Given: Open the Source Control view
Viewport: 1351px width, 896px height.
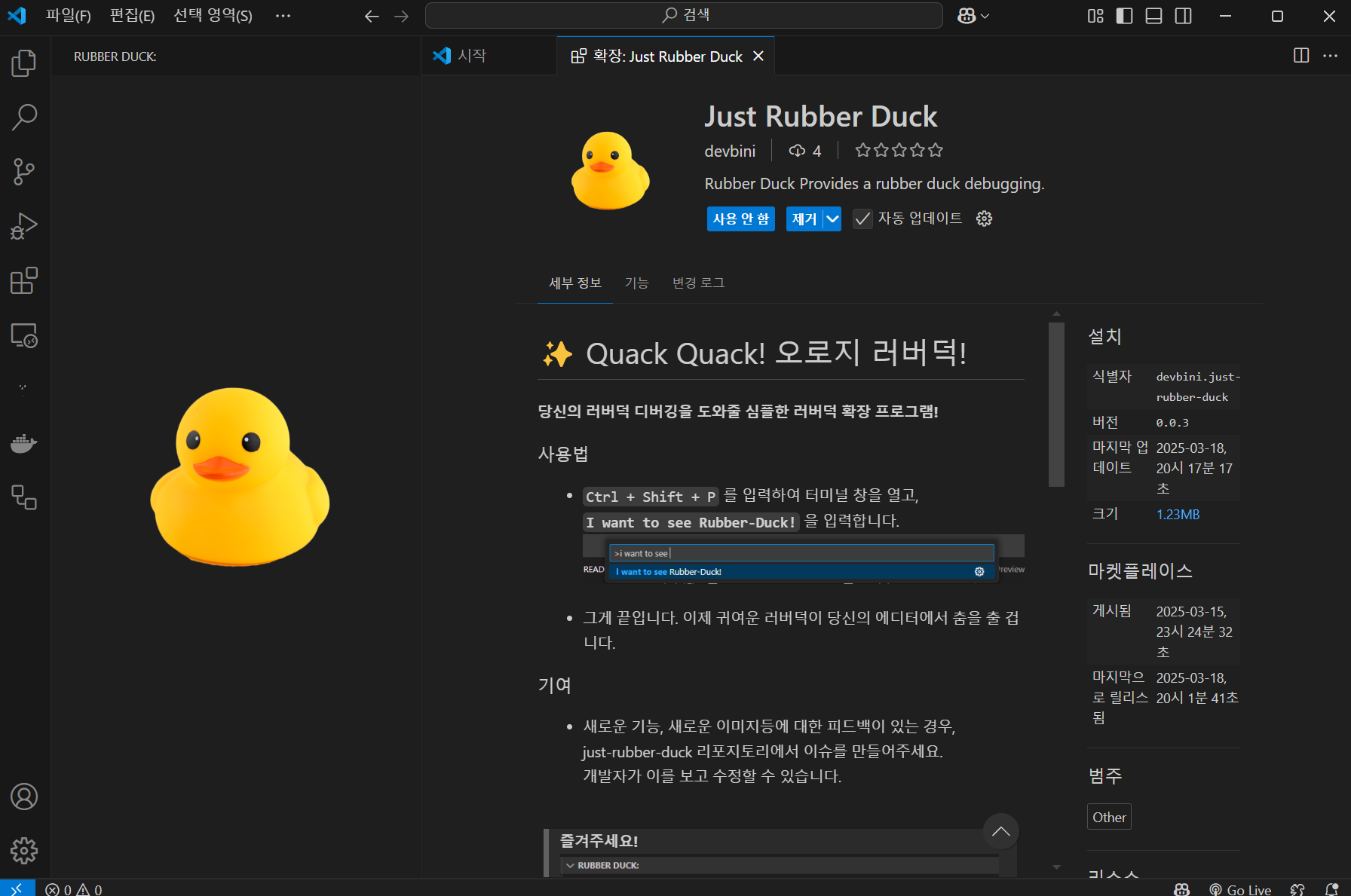Looking at the screenshot, I should click(x=24, y=172).
